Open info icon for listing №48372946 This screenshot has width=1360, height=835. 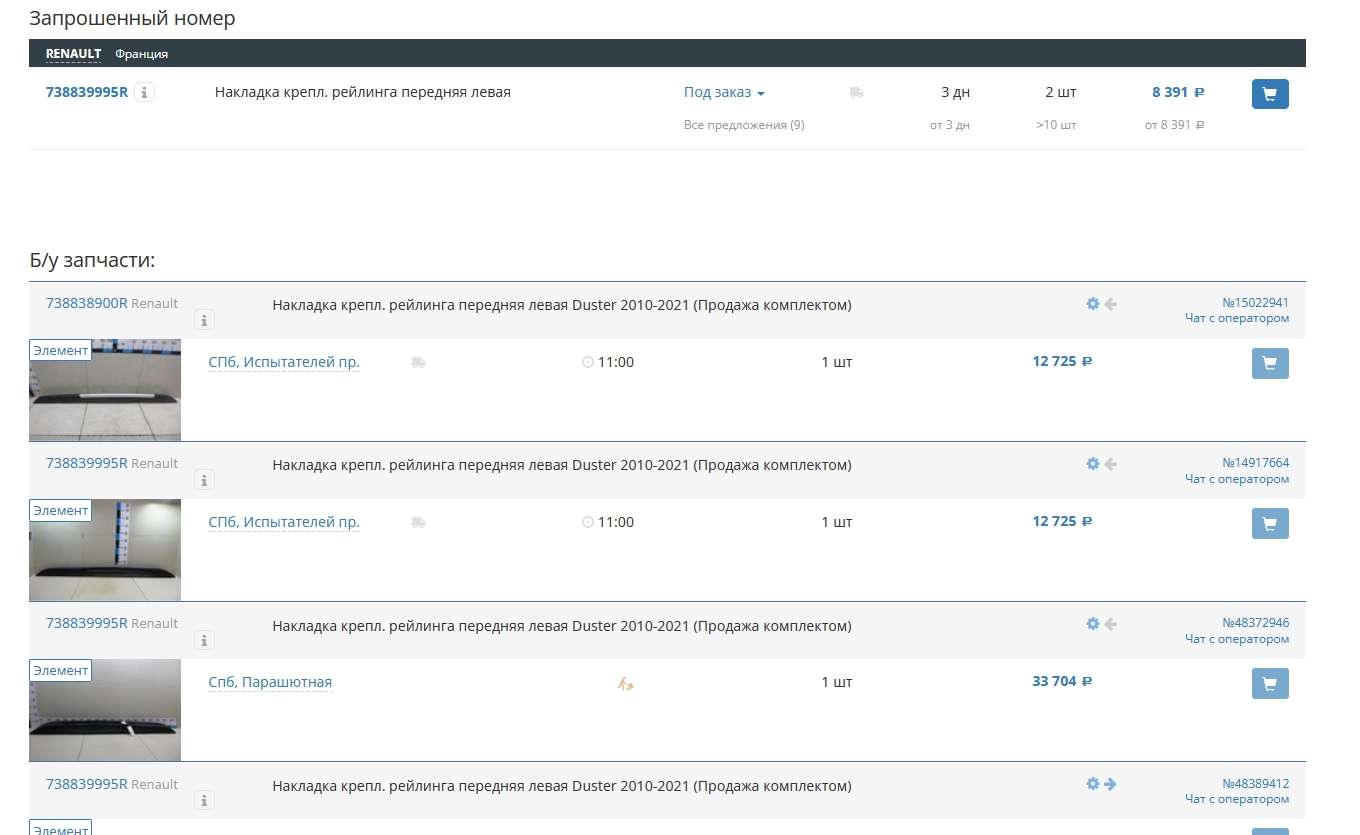[x=204, y=640]
